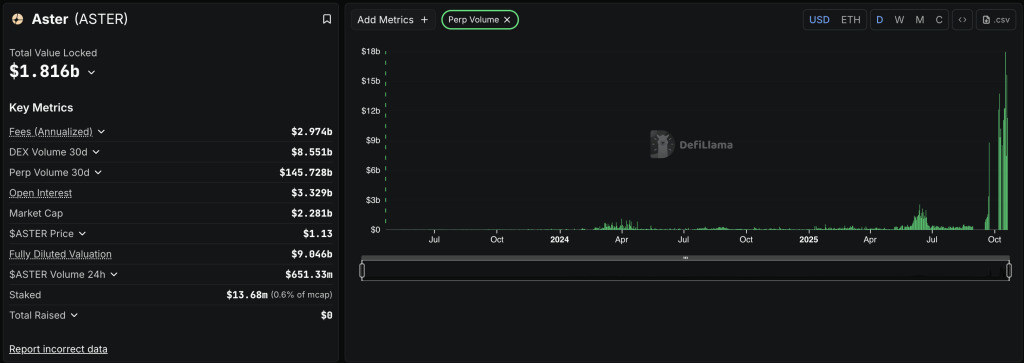This screenshot has width=1024, height=363.
Task: Click the plus in Add Metrics
Action: tap(424, 20)
